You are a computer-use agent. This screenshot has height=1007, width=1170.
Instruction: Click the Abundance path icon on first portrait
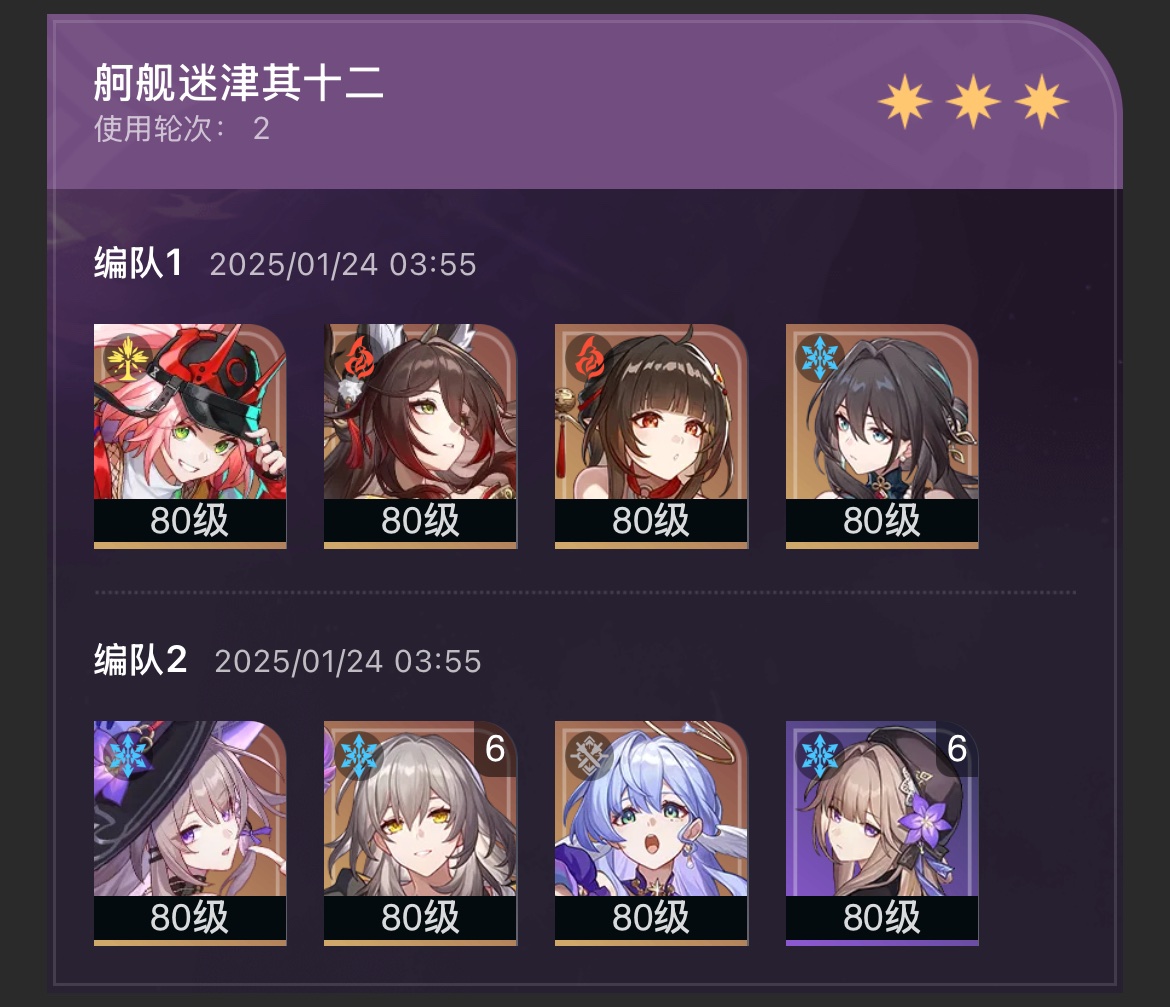point(128,357)
